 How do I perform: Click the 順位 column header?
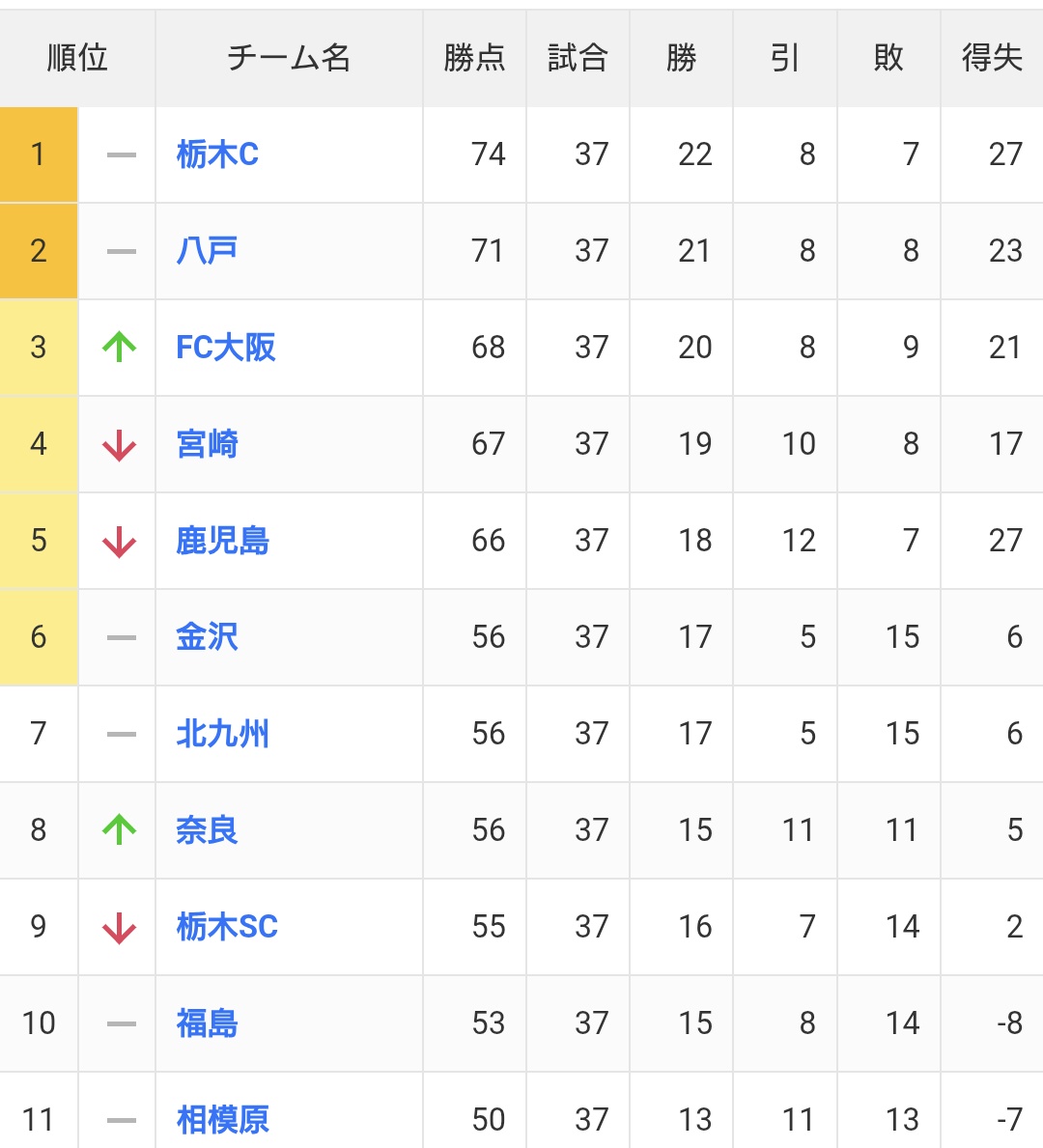click(77, 58)
